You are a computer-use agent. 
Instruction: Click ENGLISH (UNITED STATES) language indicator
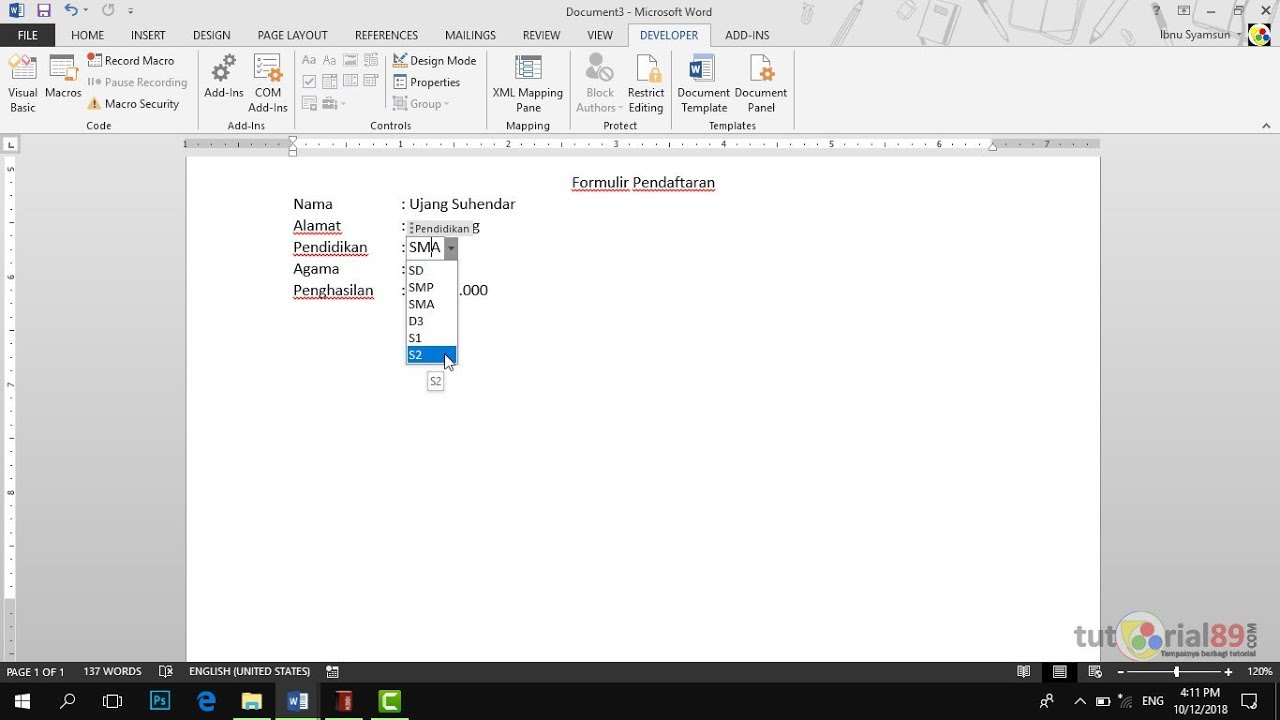(249, 671)
